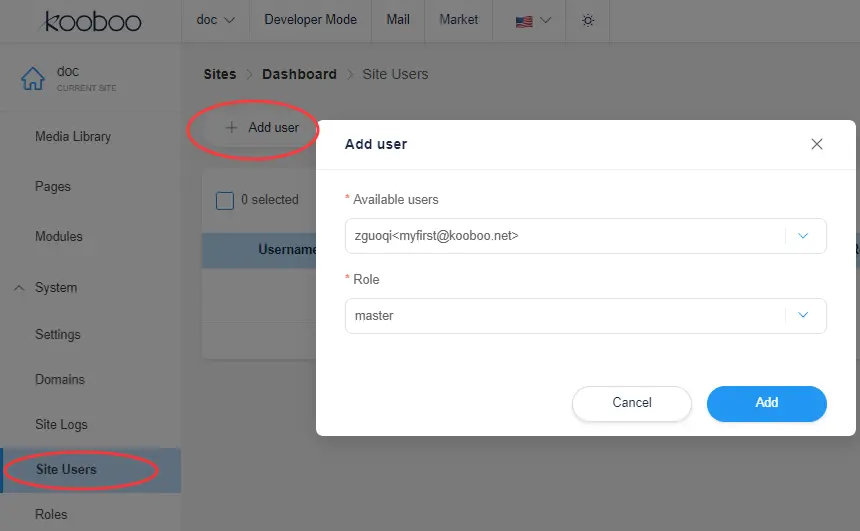Click the Kooboo logo
Viewport: 860px width, 531px height.
pos(92,21)
